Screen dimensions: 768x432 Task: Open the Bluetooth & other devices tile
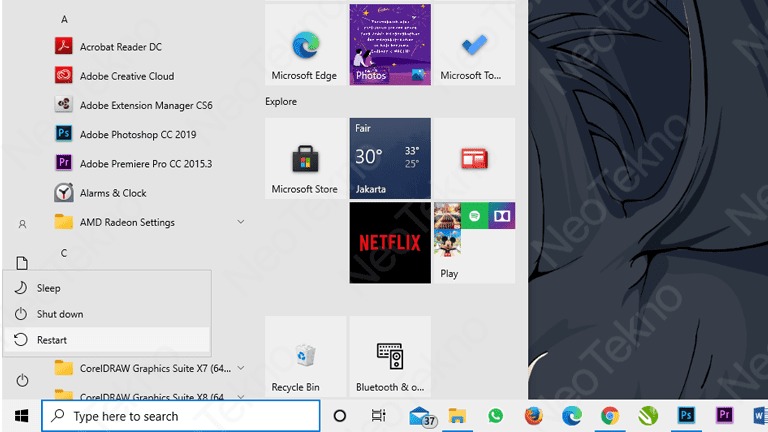click(x=390, y=357)
